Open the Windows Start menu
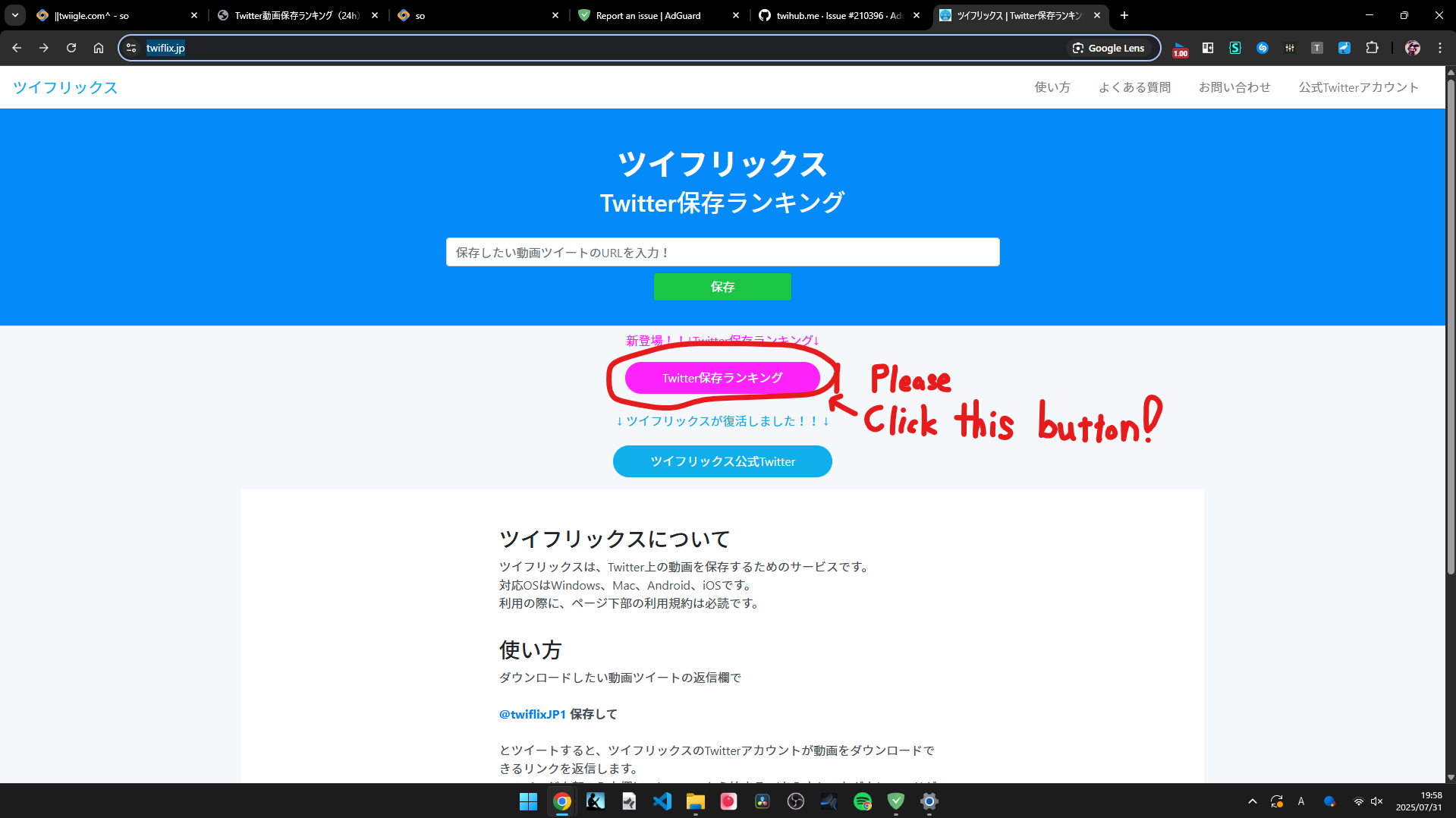 pyautogui.click(x=529, y=801)
